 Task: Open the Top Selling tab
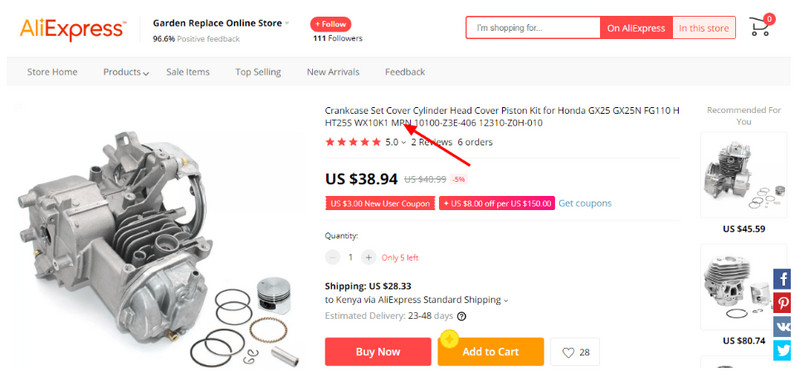point(258,72)
